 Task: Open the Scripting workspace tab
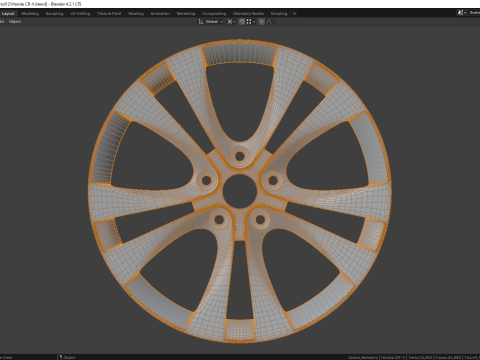[x=279, y=14]
